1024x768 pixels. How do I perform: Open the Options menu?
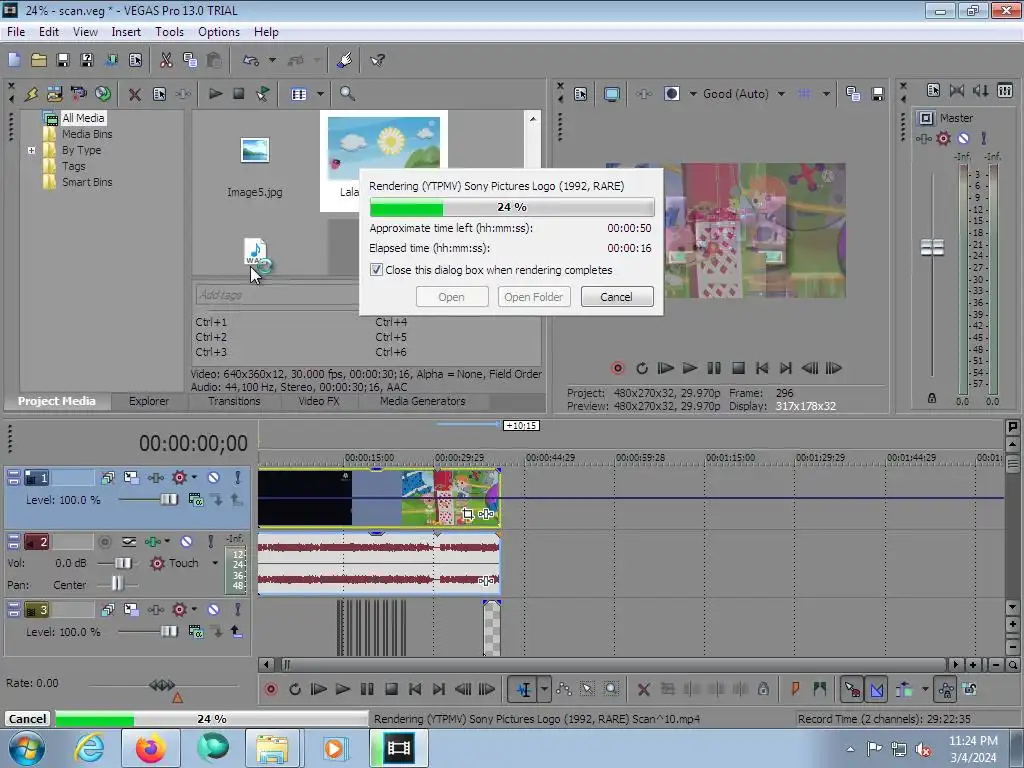(219, 31)
